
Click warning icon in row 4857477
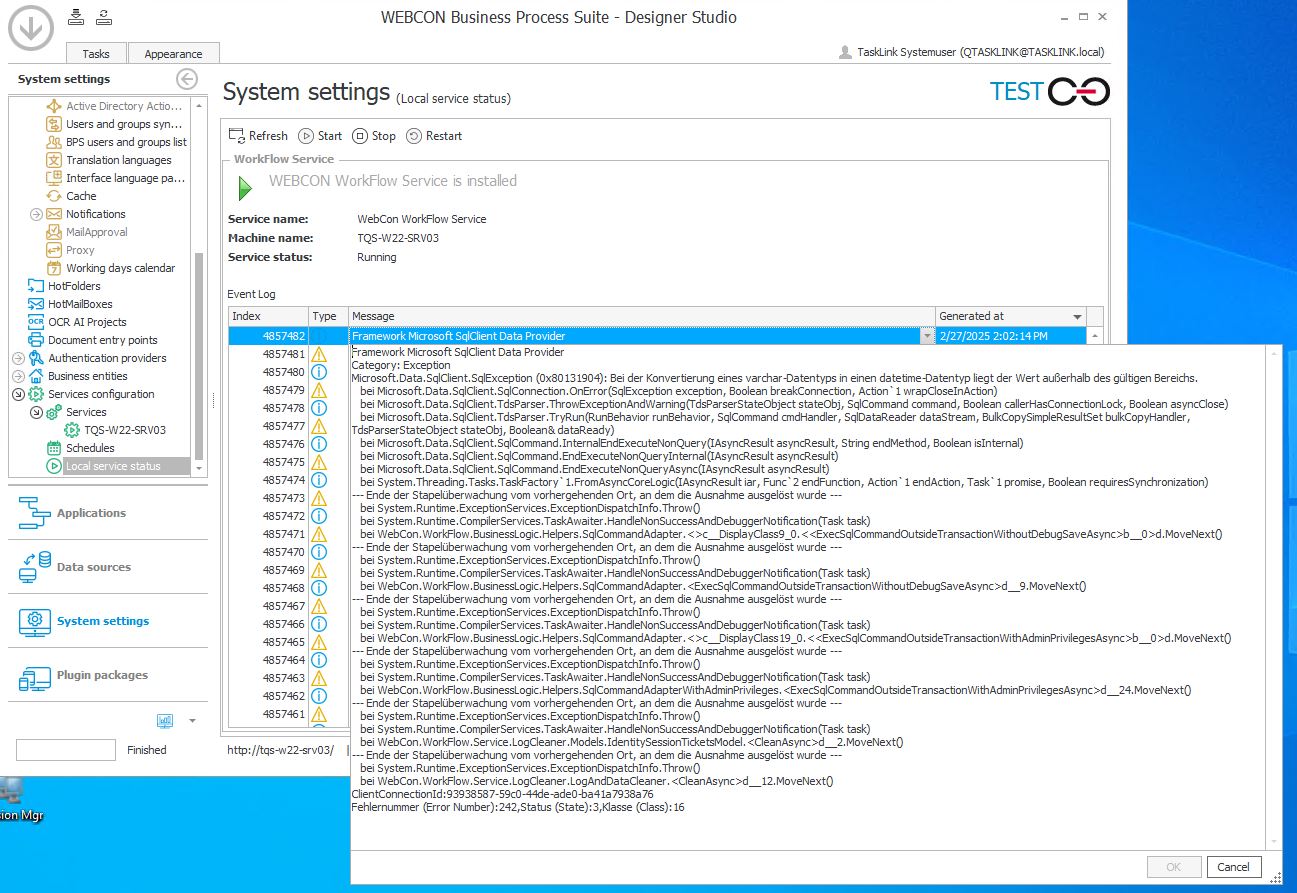[319, 426]
